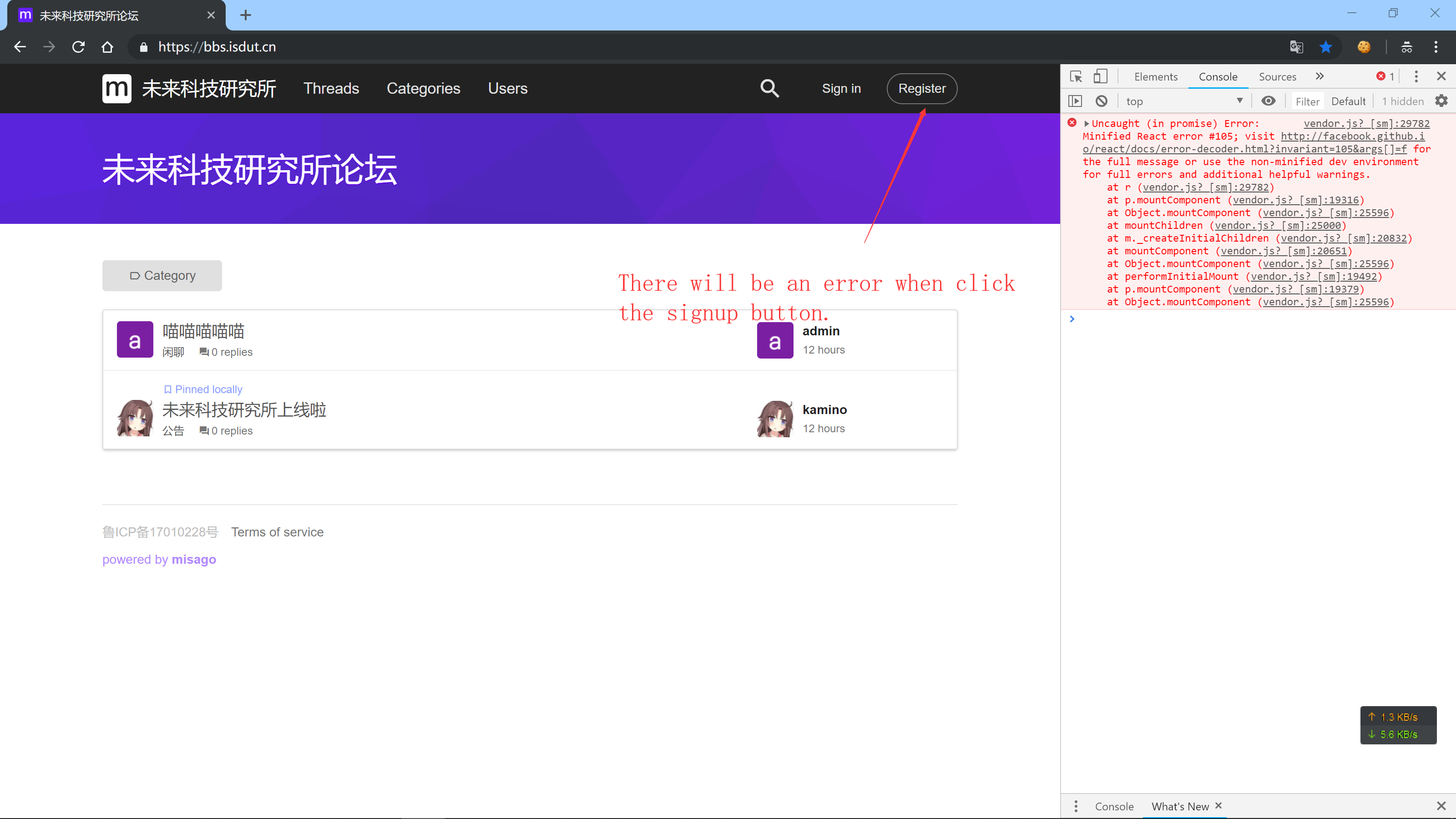The image size is (1456, 819).
Task: Click the Register button
Action: 921,88
